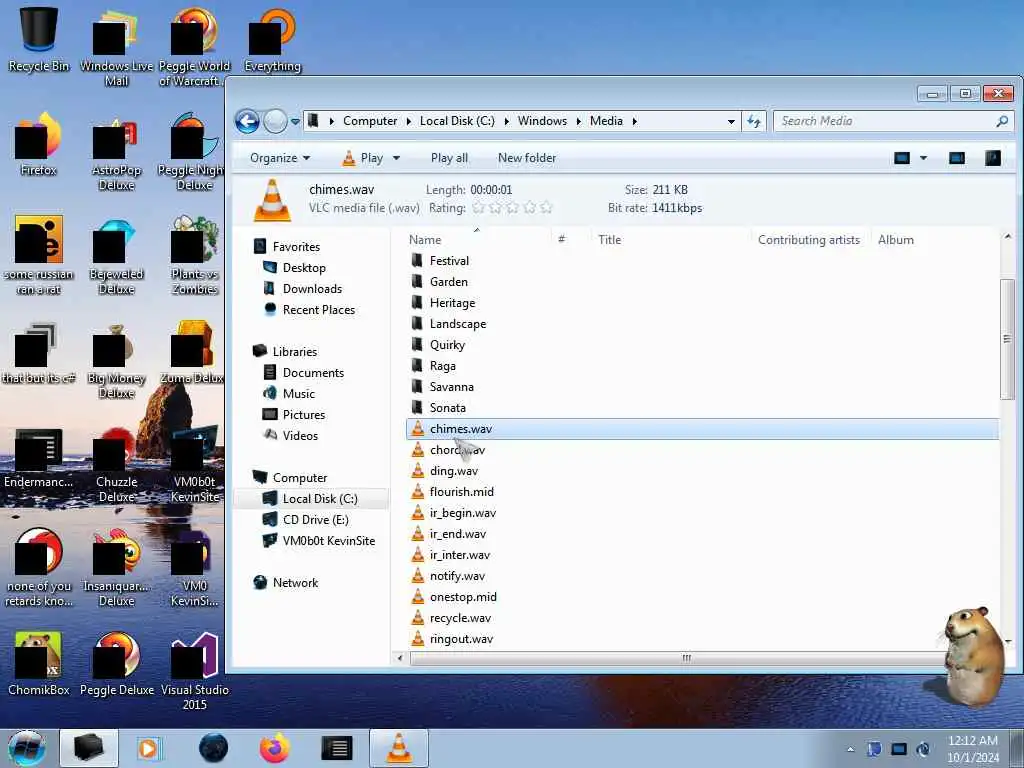Screen dimensions: 1024x768
Task: Sort by Contributing artists column header
Action: coord(811,240)
